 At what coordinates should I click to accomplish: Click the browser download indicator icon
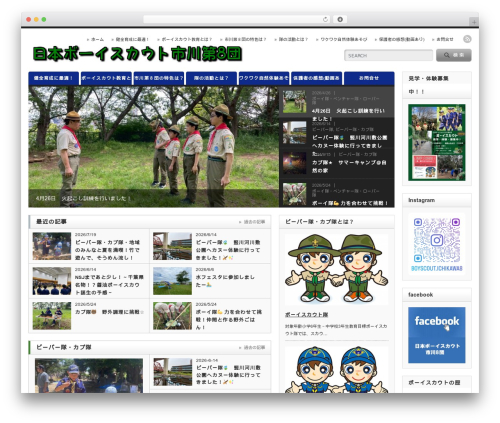tap(340, 19)
